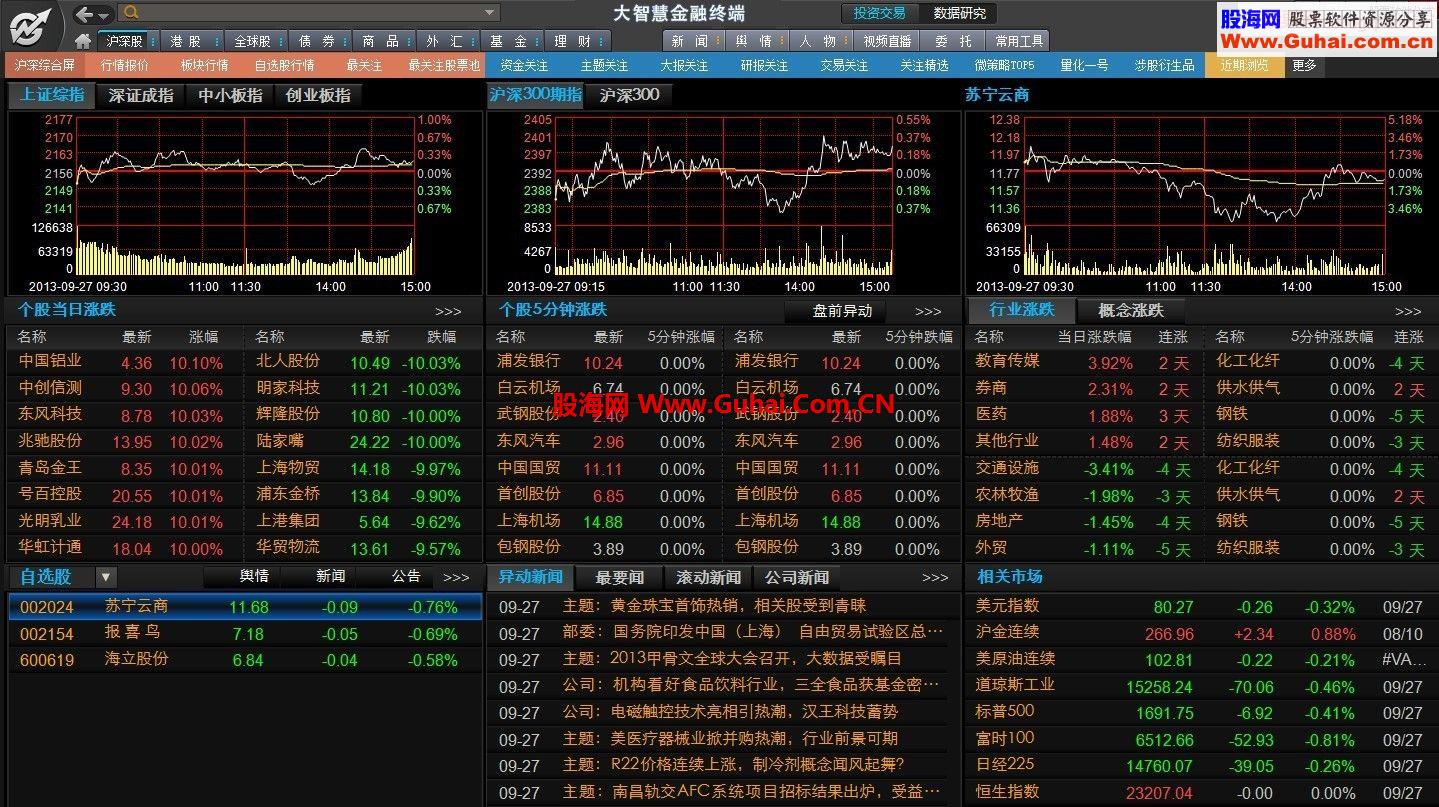Open the 委托 trading tab
The width and height of the screenshot is (1439, 807).
(953, 41)
